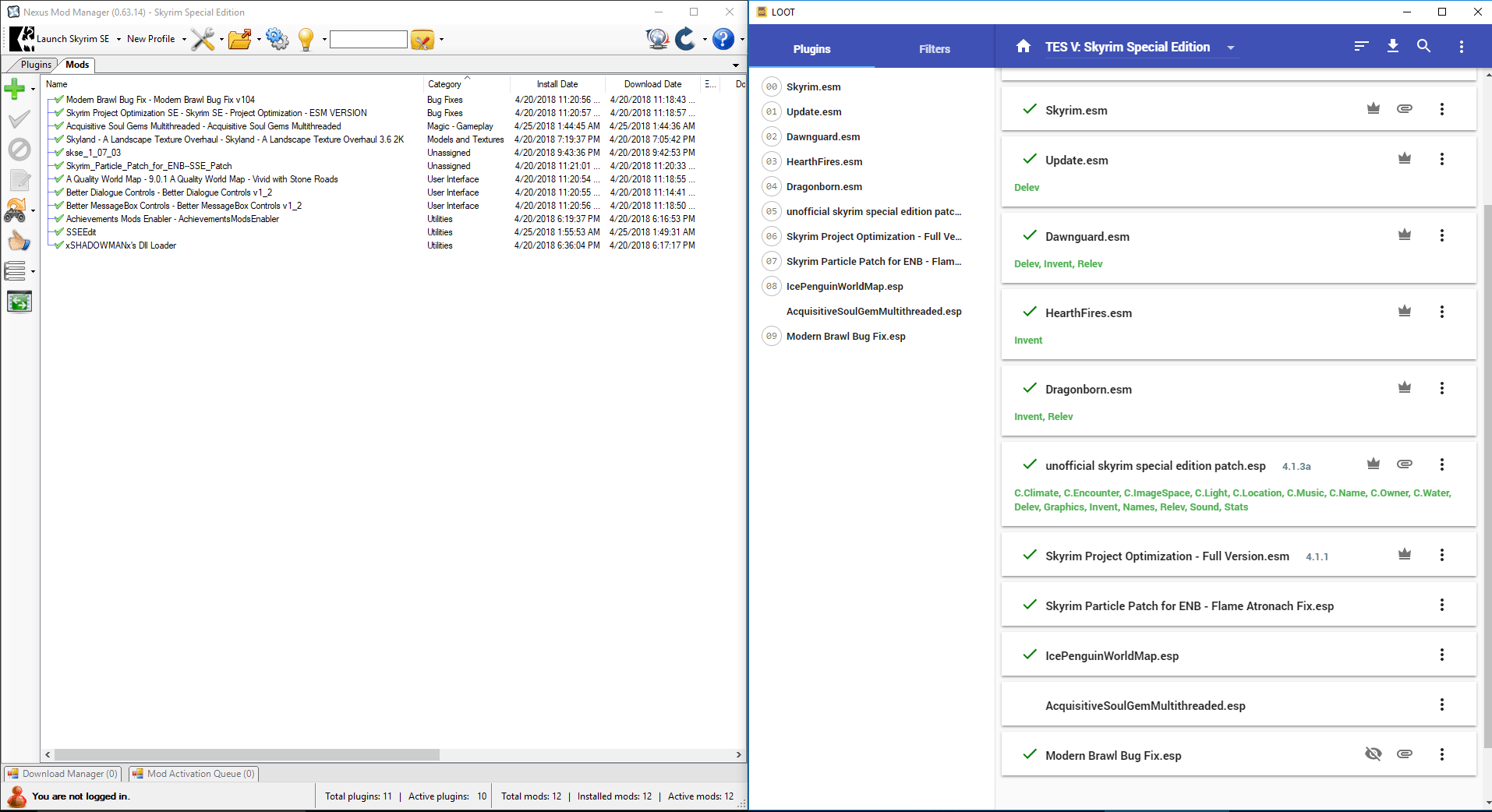The image size is (1492, 812).
Task: Toggle the checkmark for Skyland Landscape Texture Overhaul mod
Action: (59, 139)
